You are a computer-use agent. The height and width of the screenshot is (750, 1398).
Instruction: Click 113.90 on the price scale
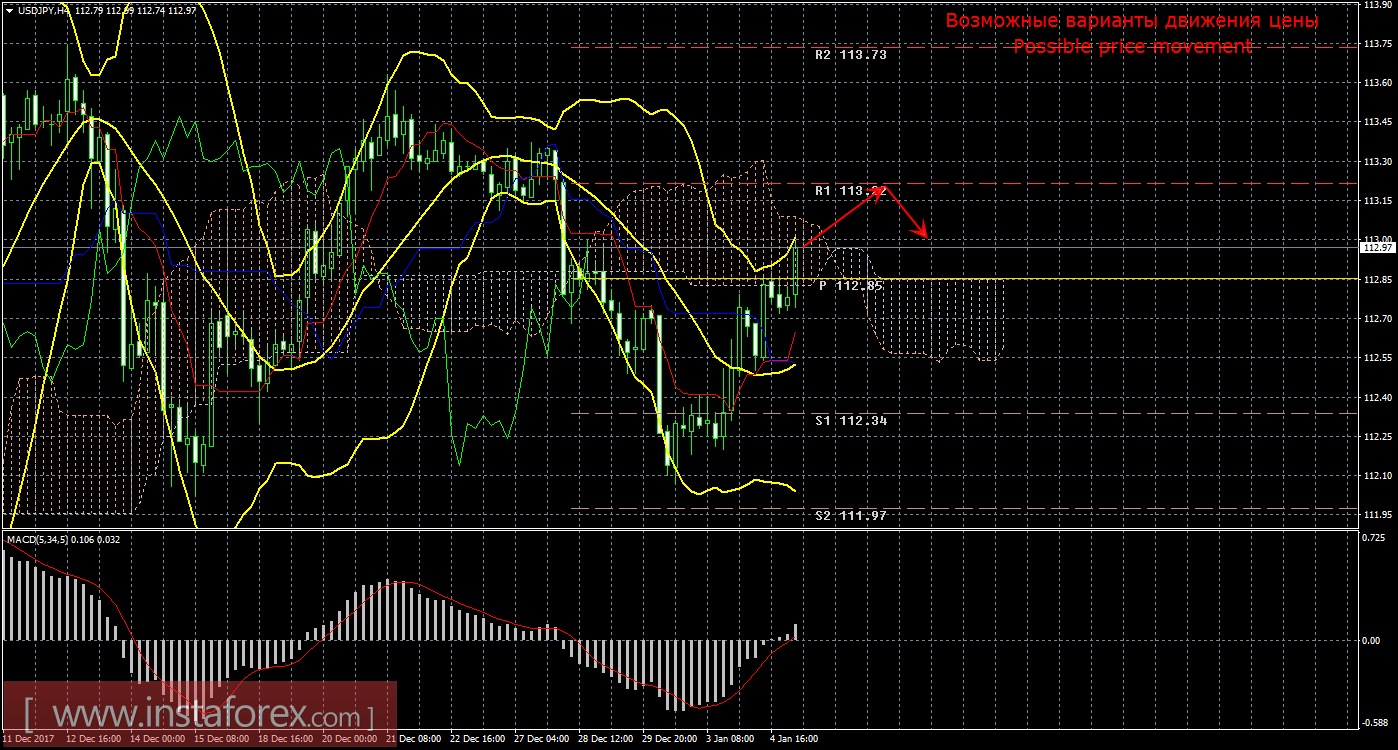coord(1378,5)
